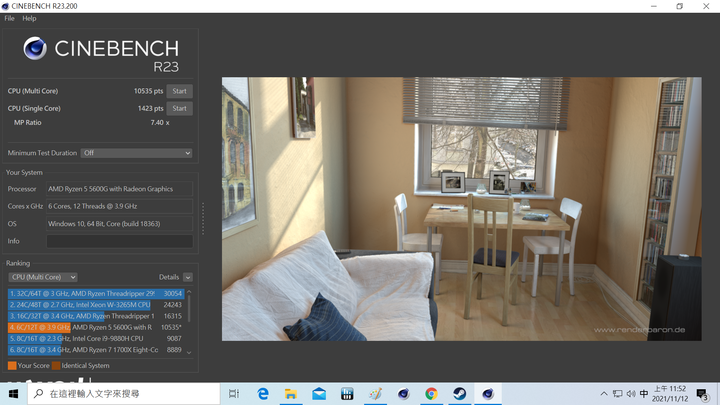Click the Processor field showing Ryzen 5 5600G
This screenshot has height=405, width=720.
coord(119,189)
